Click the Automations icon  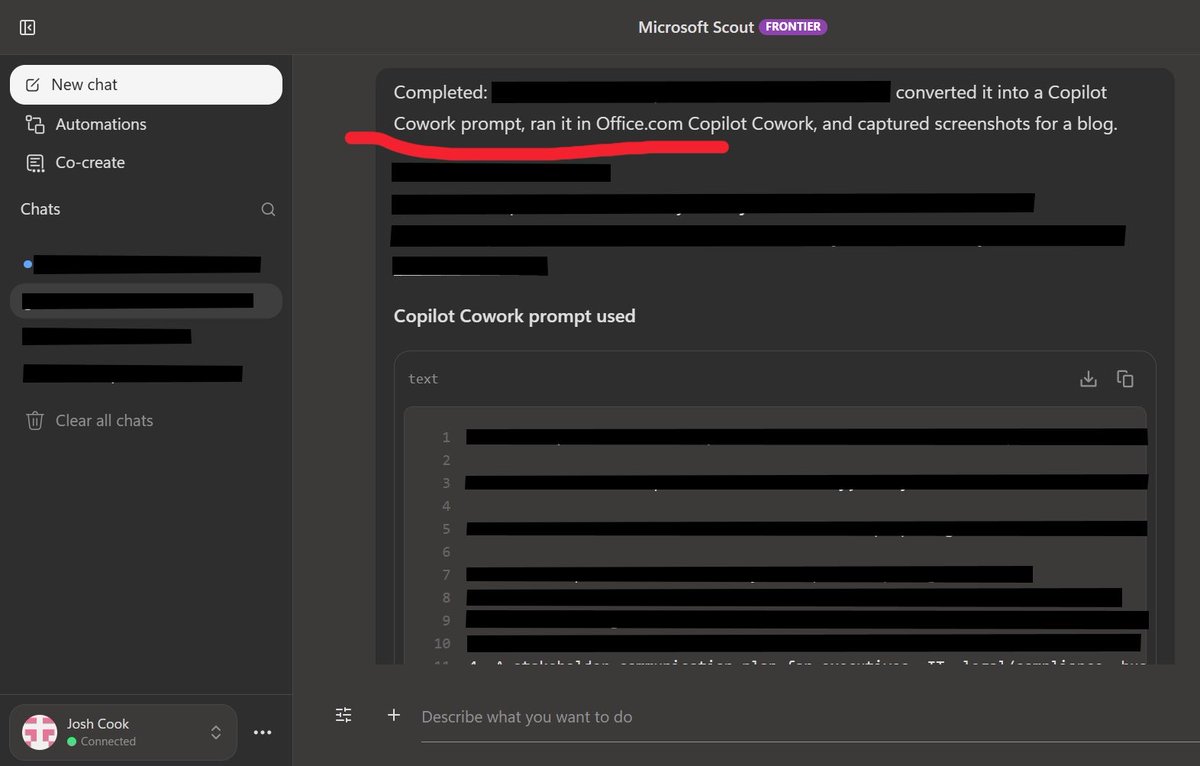[35, 124]
